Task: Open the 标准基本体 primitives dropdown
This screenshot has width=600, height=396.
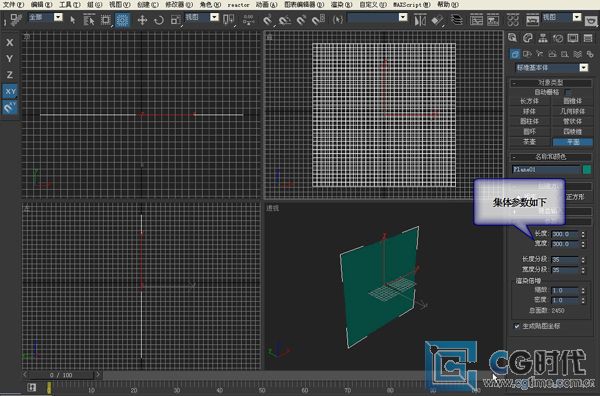Action: pyautogui.click(x=552, y=68)
